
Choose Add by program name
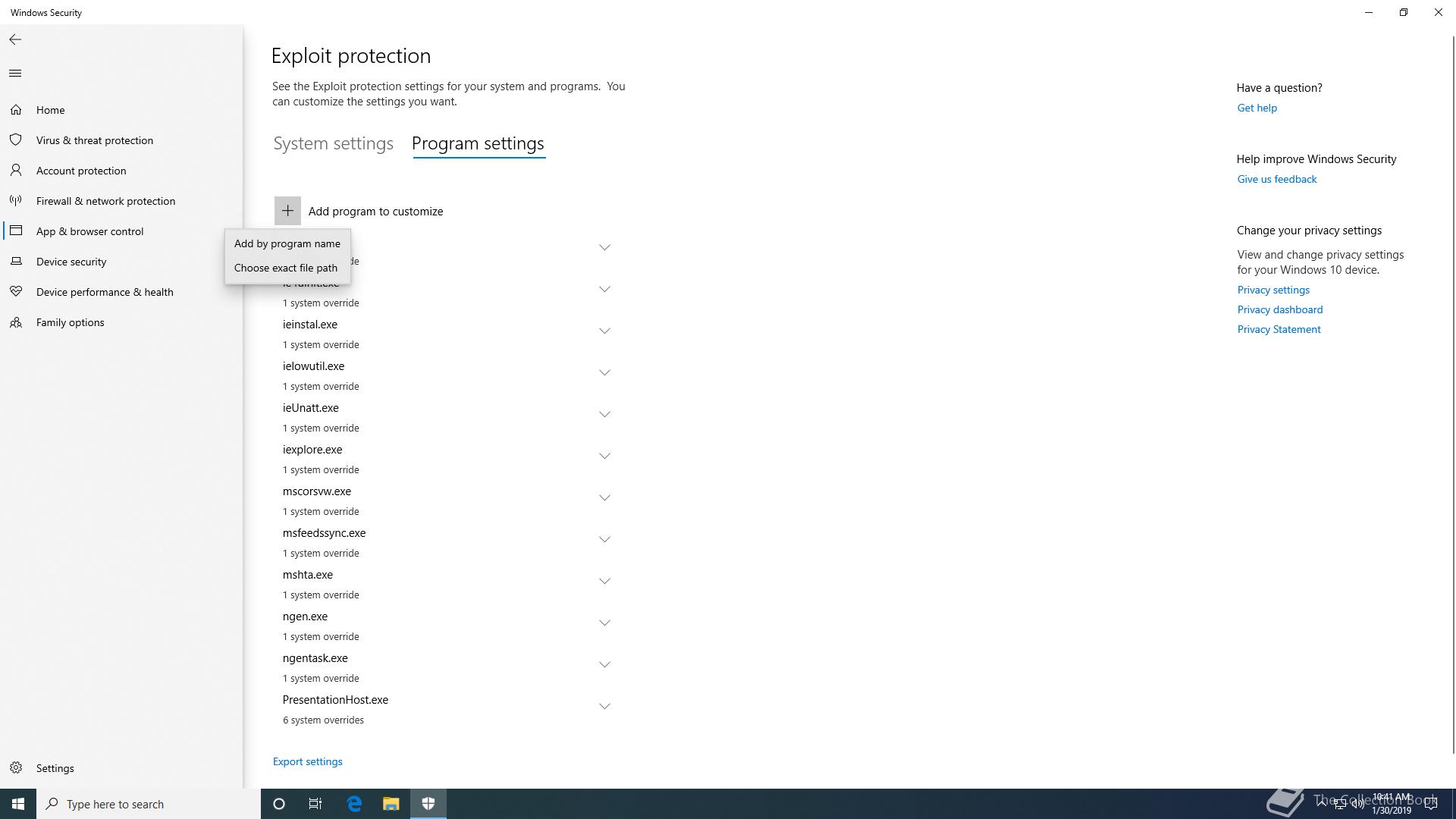(287, 243)
